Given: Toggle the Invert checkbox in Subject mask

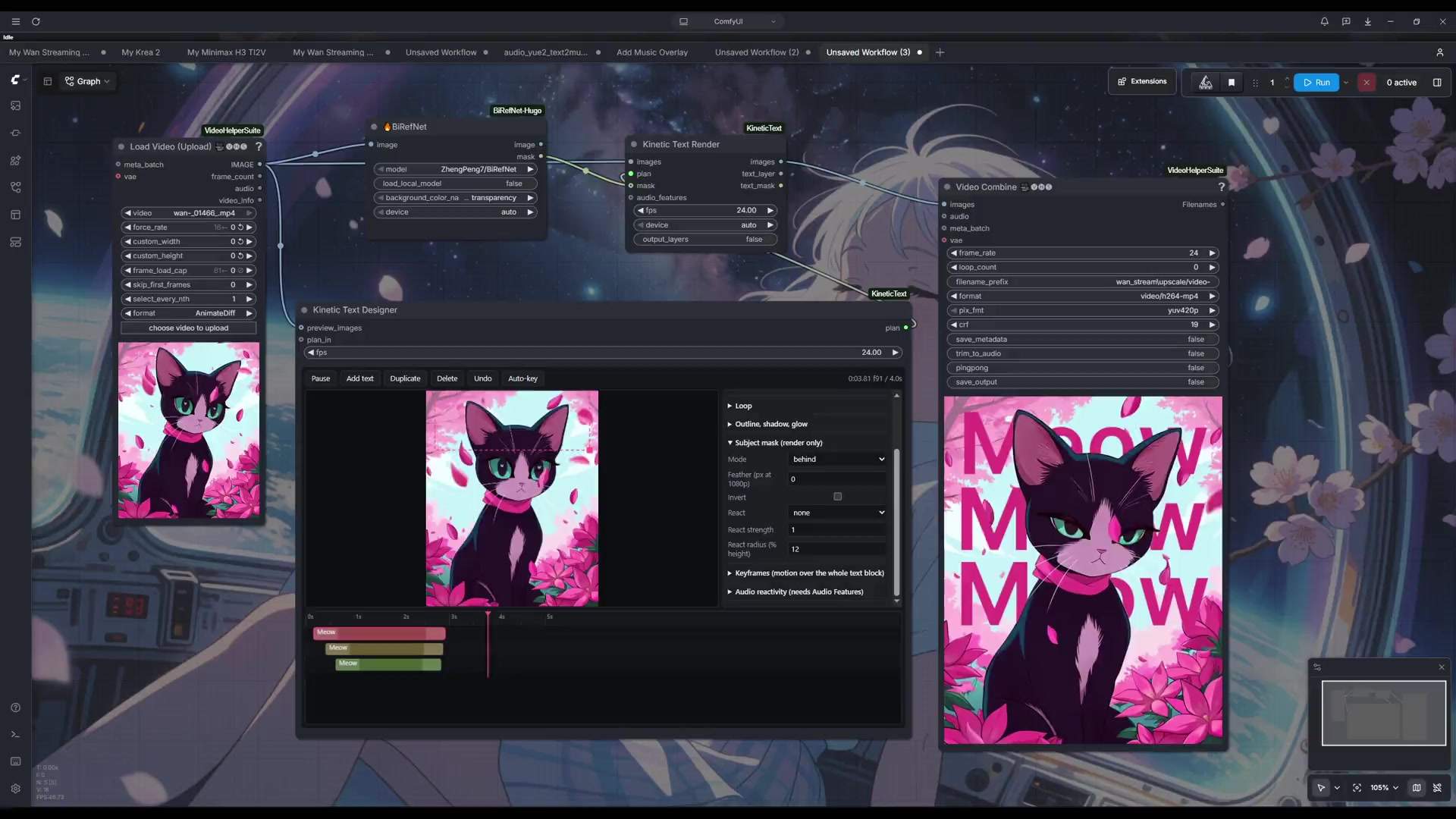Looking at the screenshot, I should [x=838, y=497].
